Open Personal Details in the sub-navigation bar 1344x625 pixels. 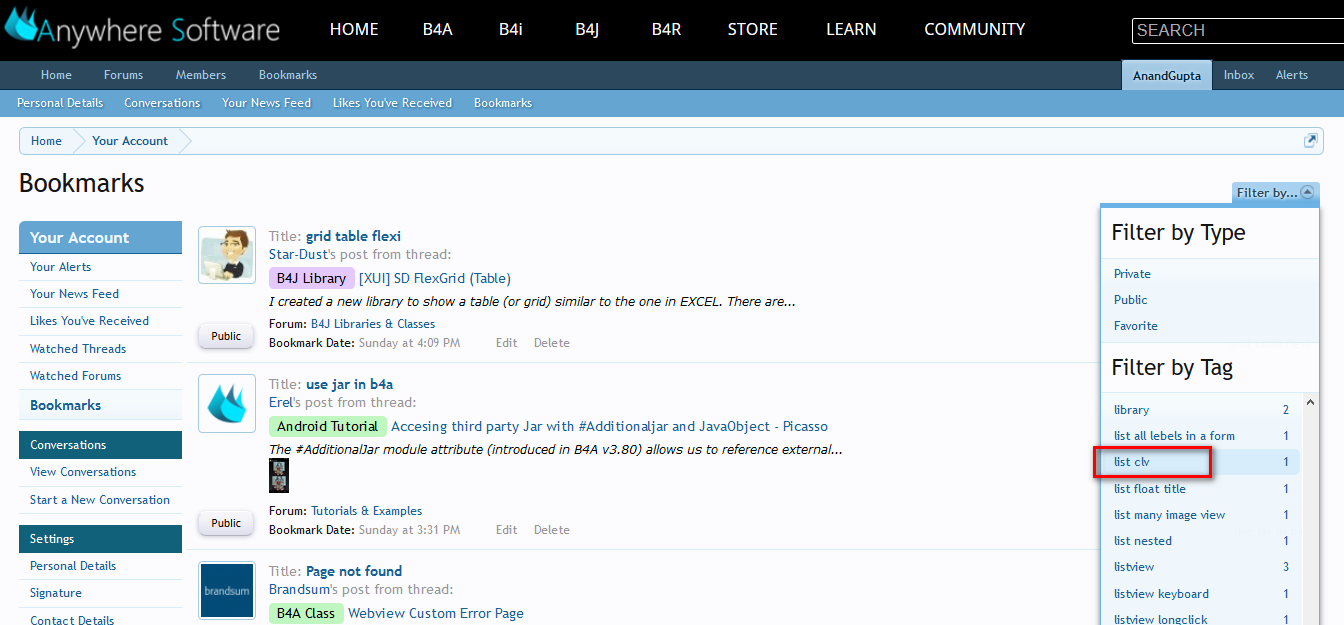[x=60, y=103]
